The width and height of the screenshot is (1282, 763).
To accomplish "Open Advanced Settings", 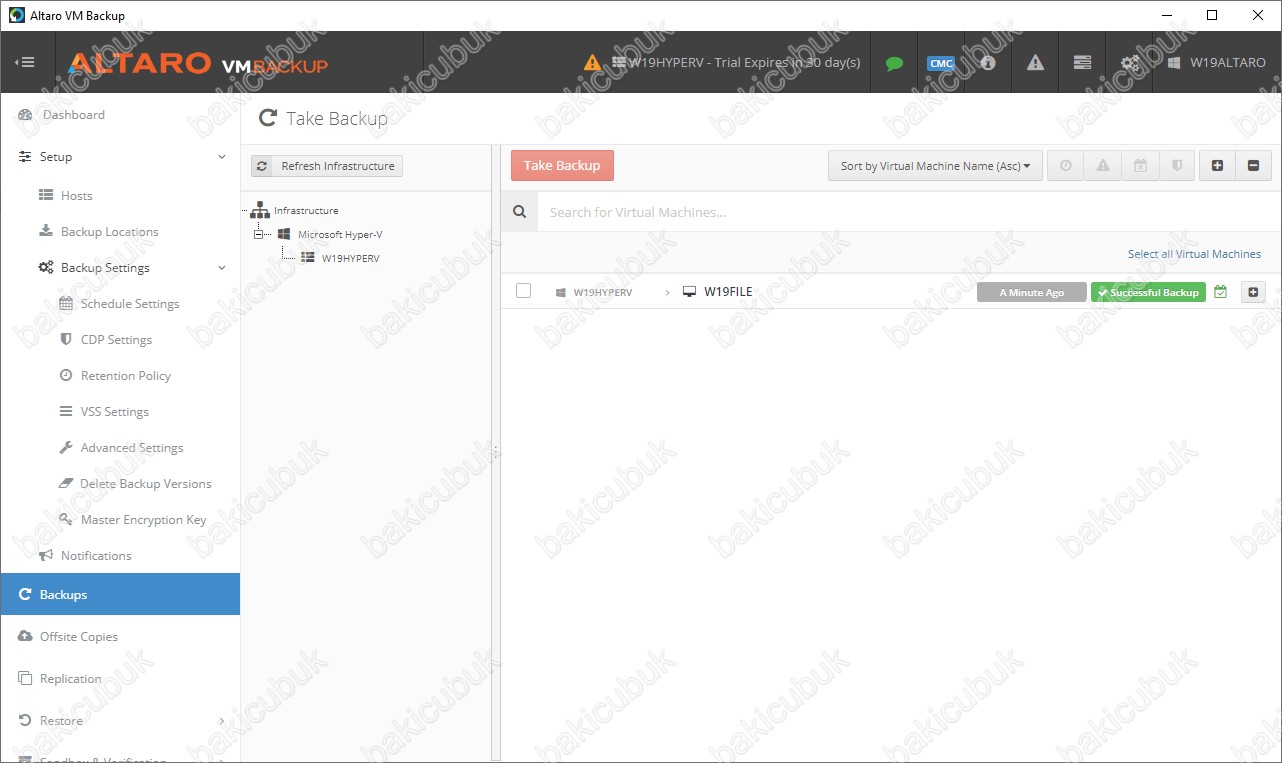I will tap(132, 448).
